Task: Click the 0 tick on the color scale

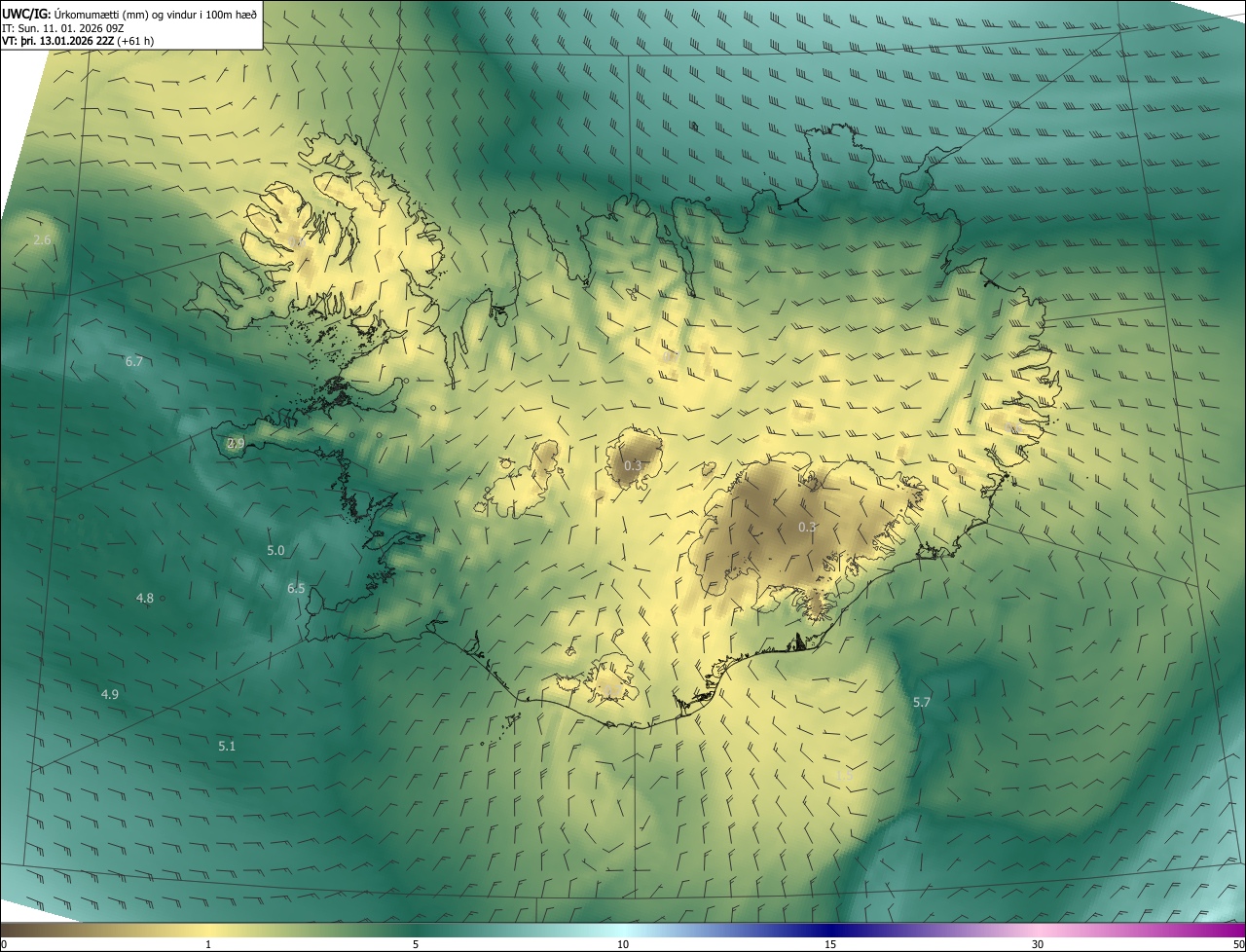Action: coord(4,944)
